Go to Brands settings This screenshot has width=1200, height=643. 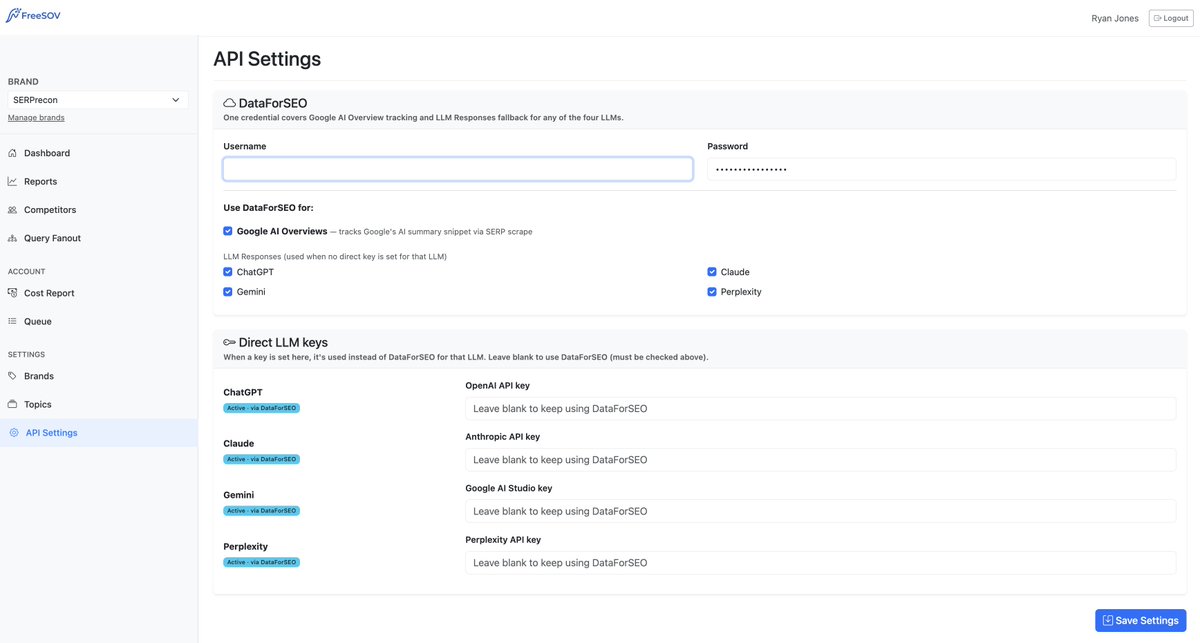(98, 376)
